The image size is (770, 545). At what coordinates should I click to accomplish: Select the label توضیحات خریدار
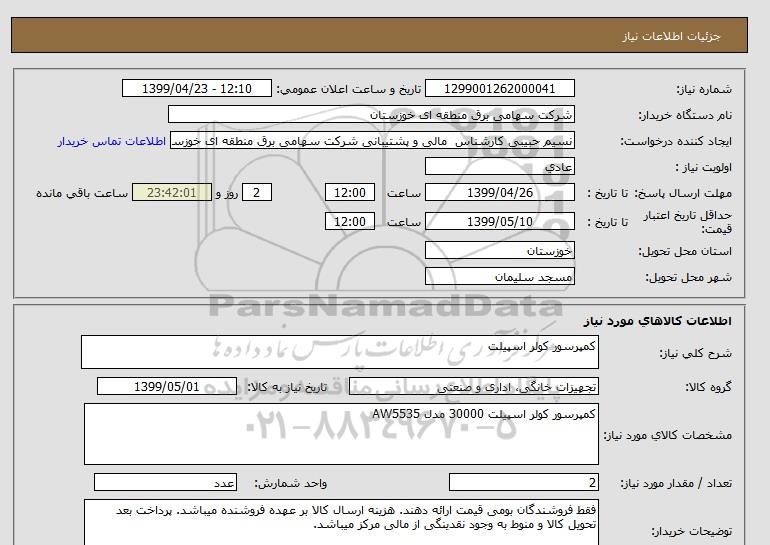pos(691,531)
